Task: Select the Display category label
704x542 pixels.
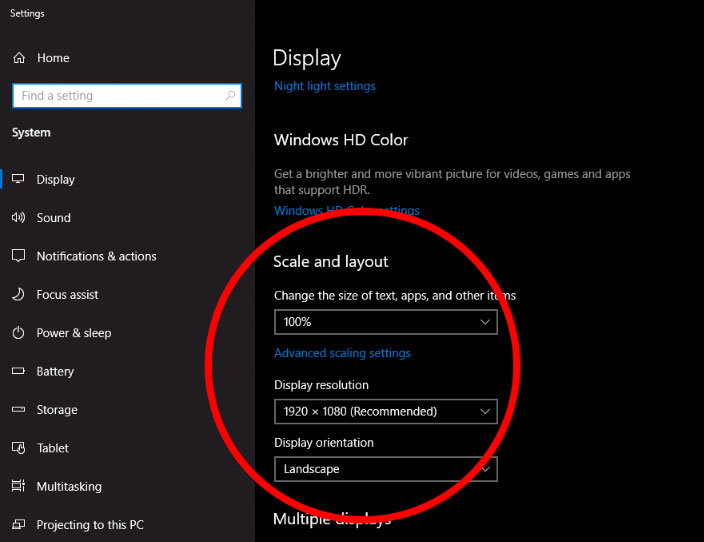Action: pos(56,180)
